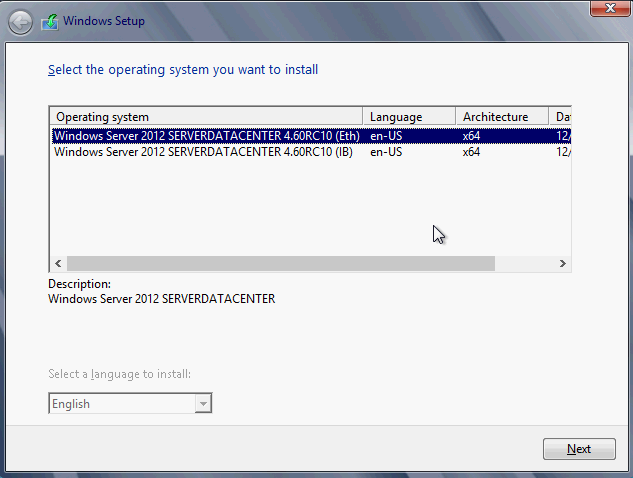Click the Operating system column header

tap(205, 117)
